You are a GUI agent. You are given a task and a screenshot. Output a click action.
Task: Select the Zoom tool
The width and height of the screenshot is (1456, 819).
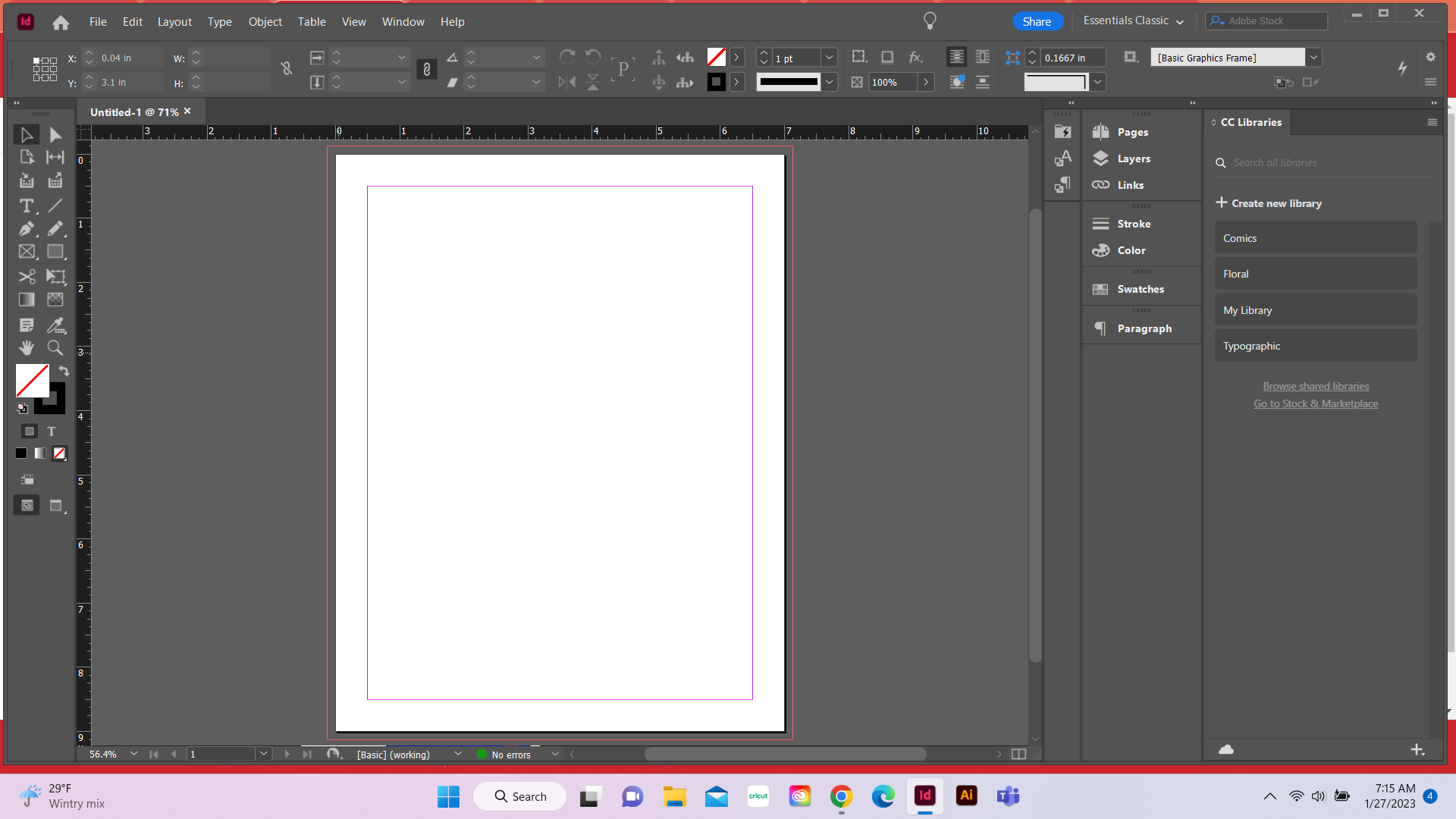tap(55, 348)
